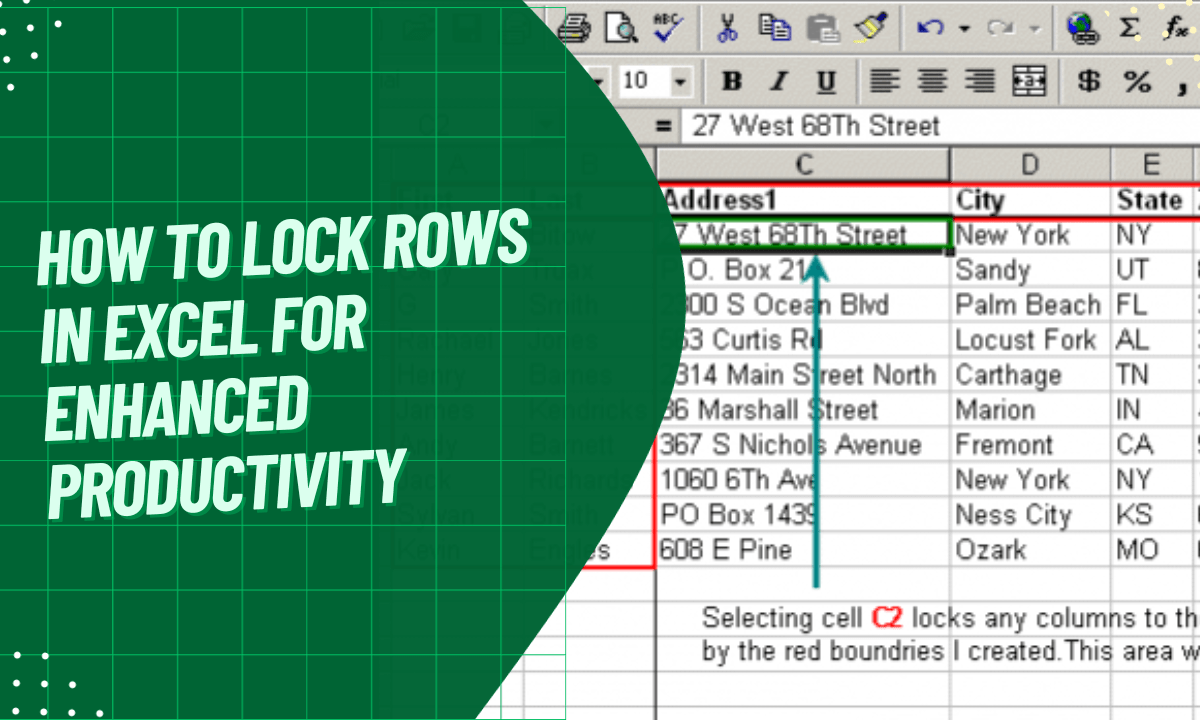Click the Copy icon

coord(777,28)
